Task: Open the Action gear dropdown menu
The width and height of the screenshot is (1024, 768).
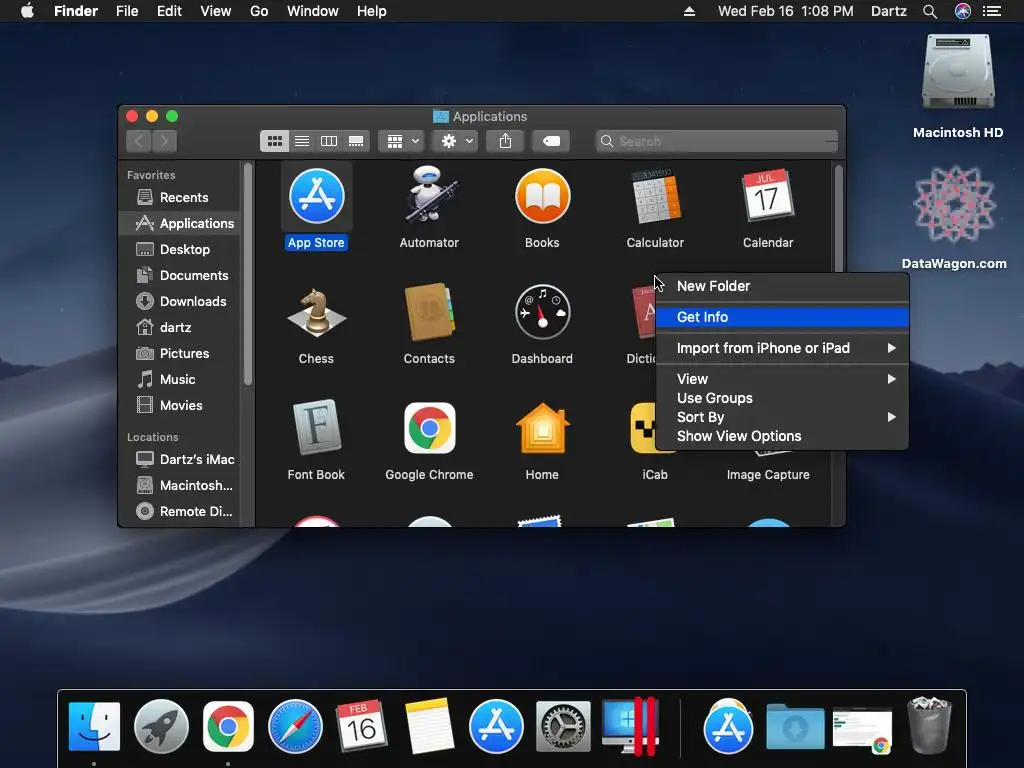Action: pos(456,141)
